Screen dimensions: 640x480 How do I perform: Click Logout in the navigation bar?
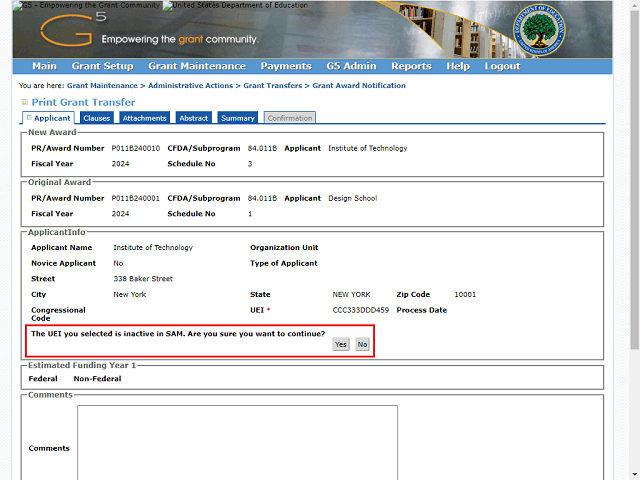coord(502,66)
